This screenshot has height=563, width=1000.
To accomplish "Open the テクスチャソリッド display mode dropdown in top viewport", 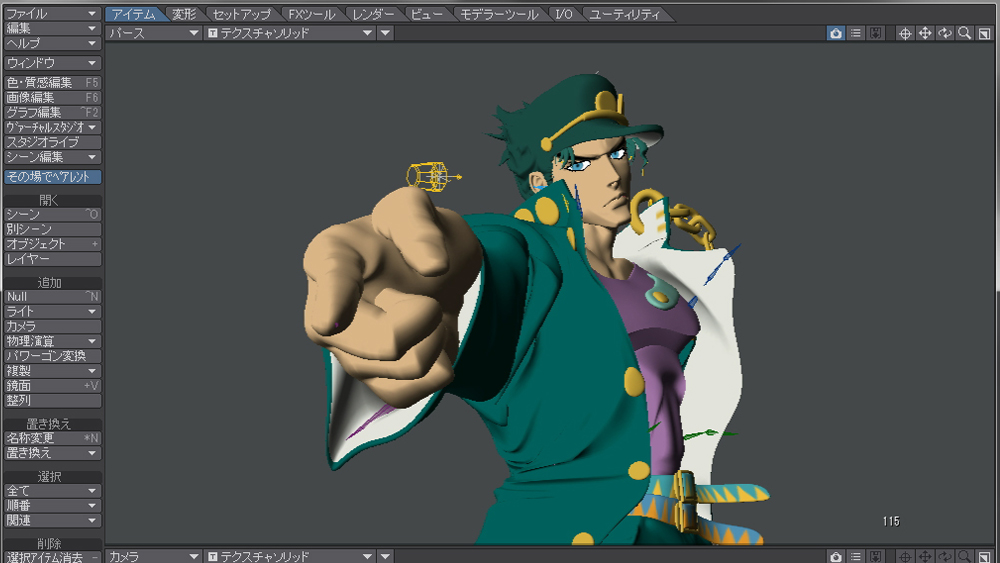I will point(289,33).
